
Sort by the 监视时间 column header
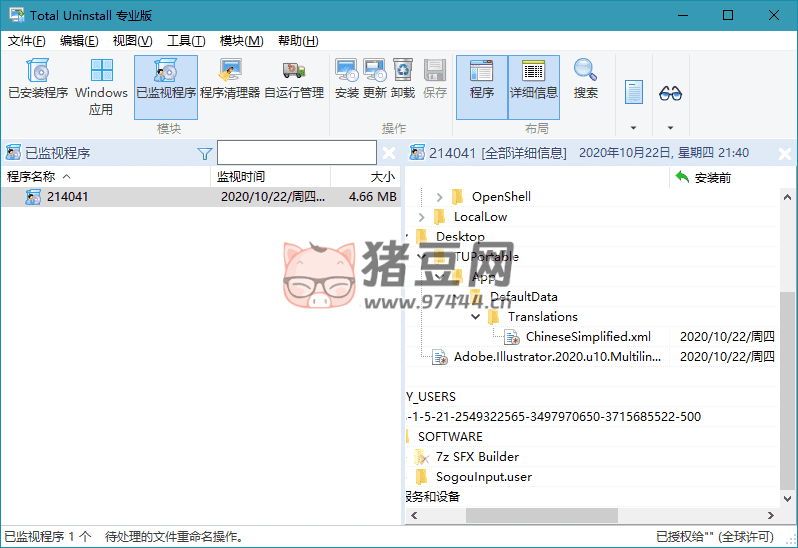click(241, 177)
